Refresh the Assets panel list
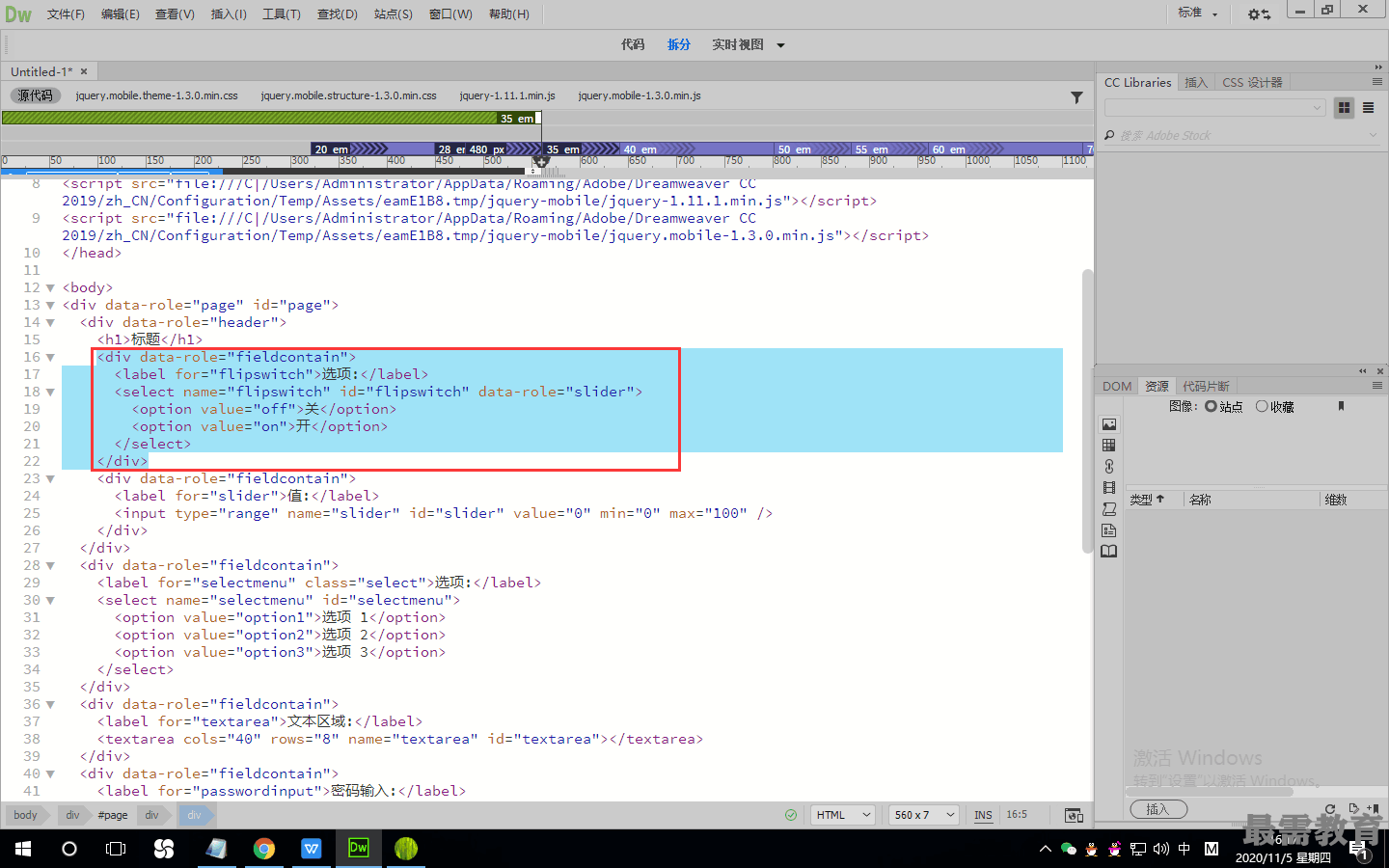 [x=1330, y=809]
